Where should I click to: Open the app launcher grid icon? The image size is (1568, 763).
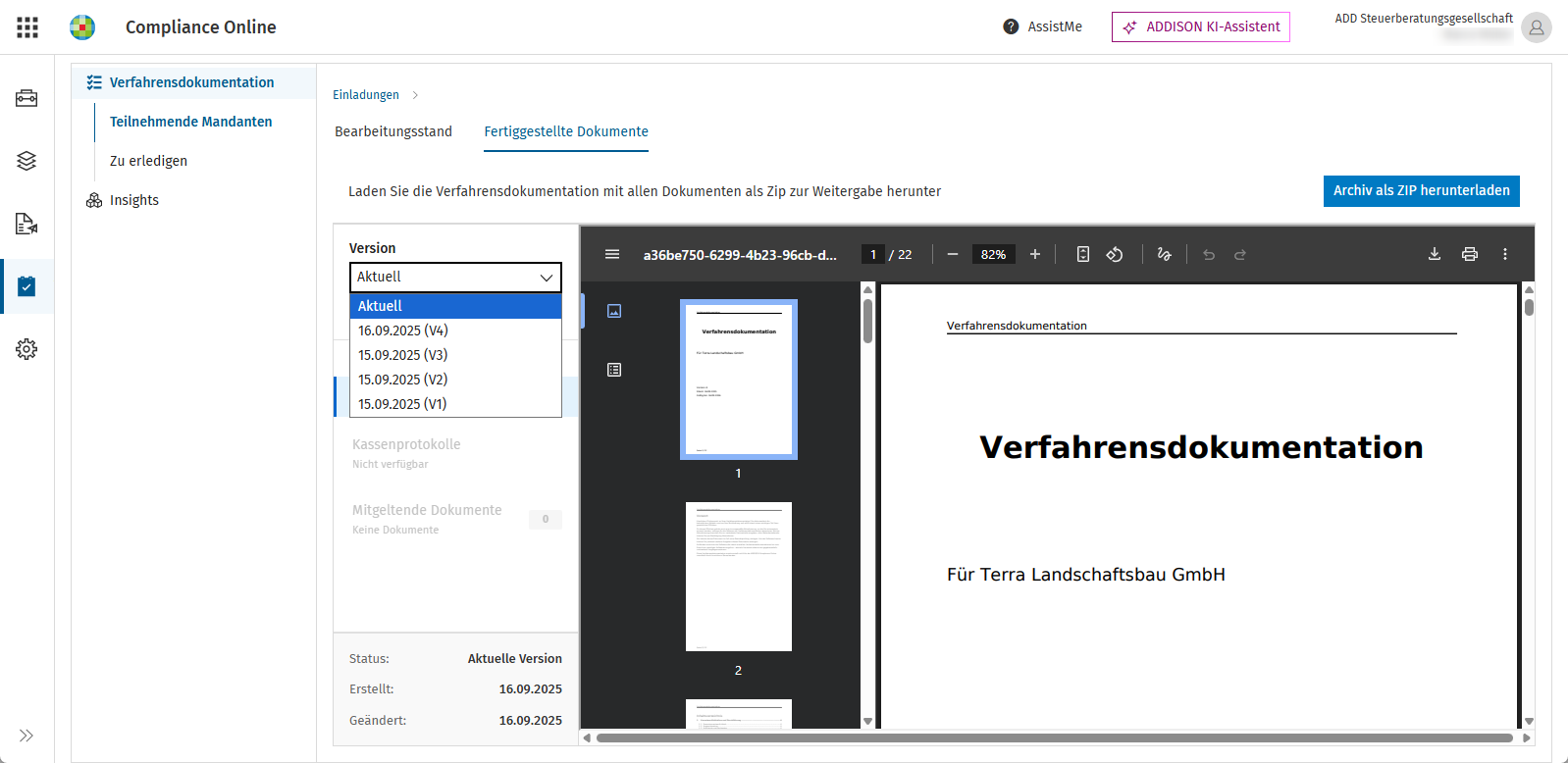pyautogui.click(x=27, y=27)
